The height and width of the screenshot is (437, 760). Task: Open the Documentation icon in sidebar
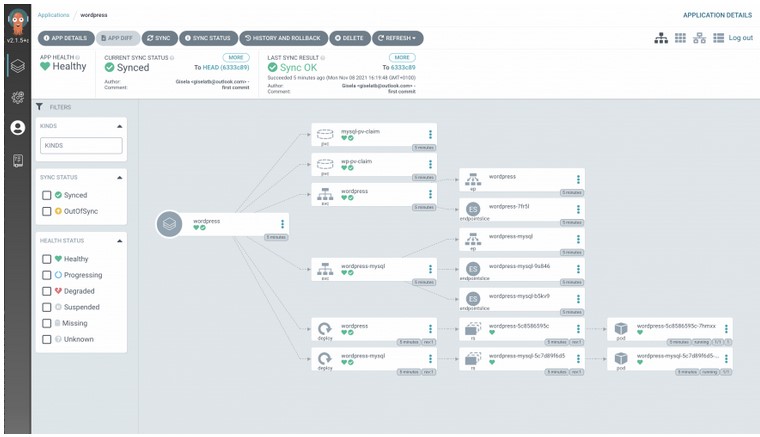(x=17, y=160)
